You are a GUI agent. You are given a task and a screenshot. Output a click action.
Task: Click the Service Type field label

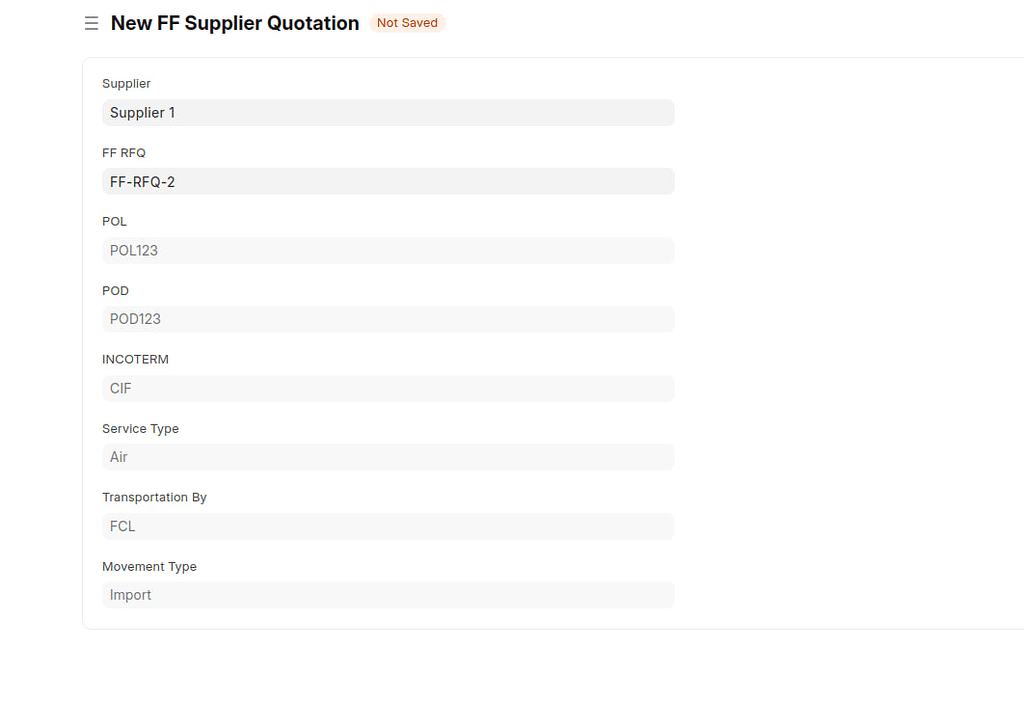[140, 428]
